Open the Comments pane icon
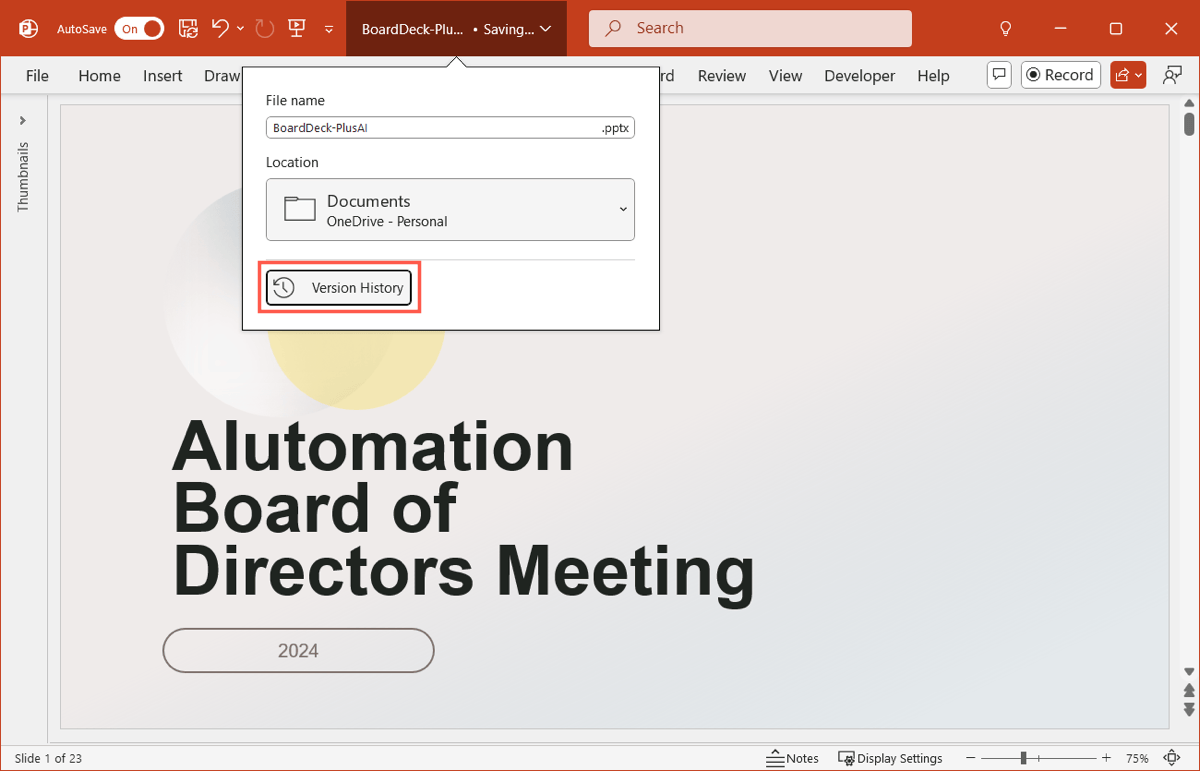 (x=998, y=75)
